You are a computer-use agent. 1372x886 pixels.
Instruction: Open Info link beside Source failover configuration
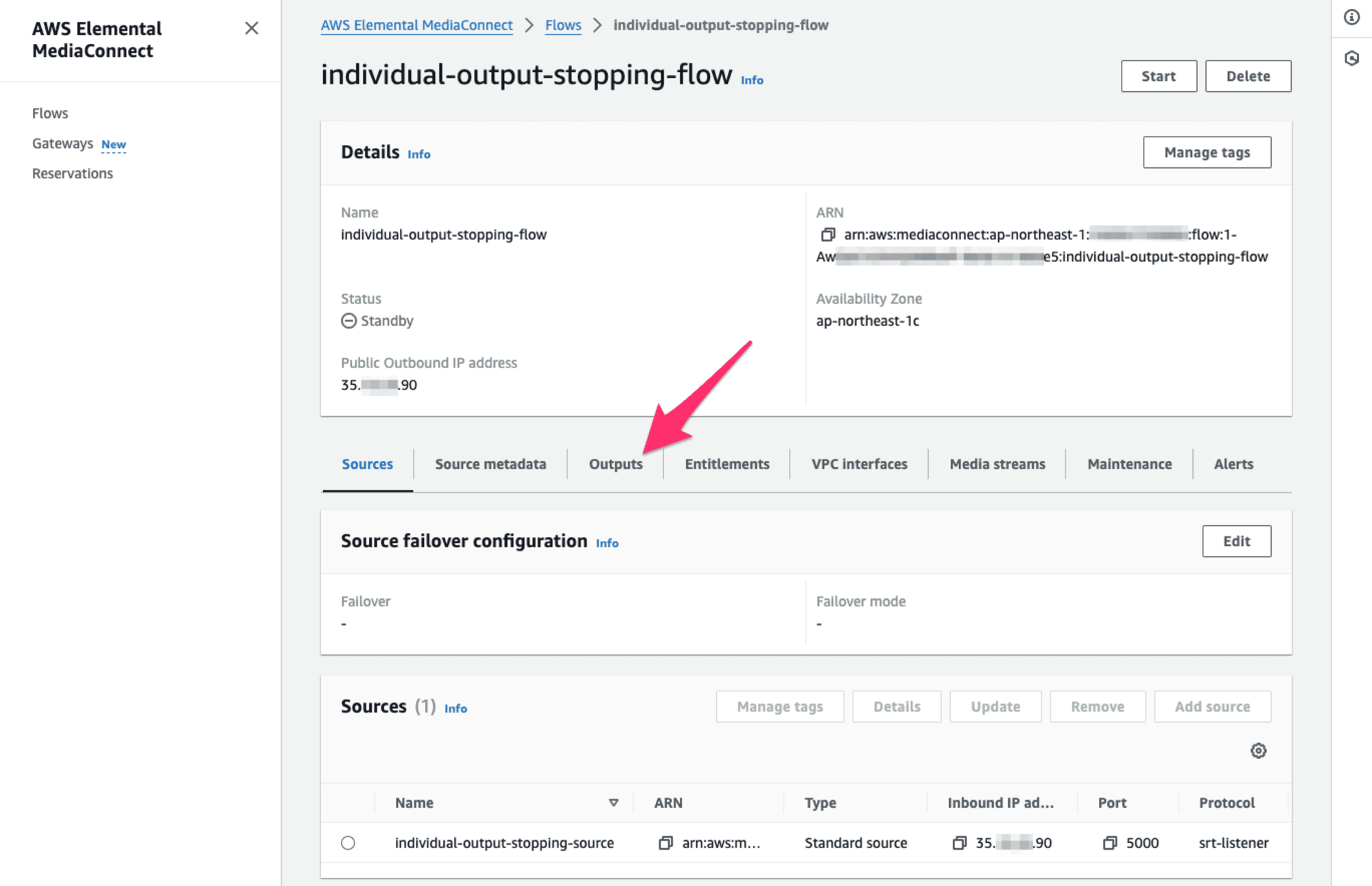(607, 543)
